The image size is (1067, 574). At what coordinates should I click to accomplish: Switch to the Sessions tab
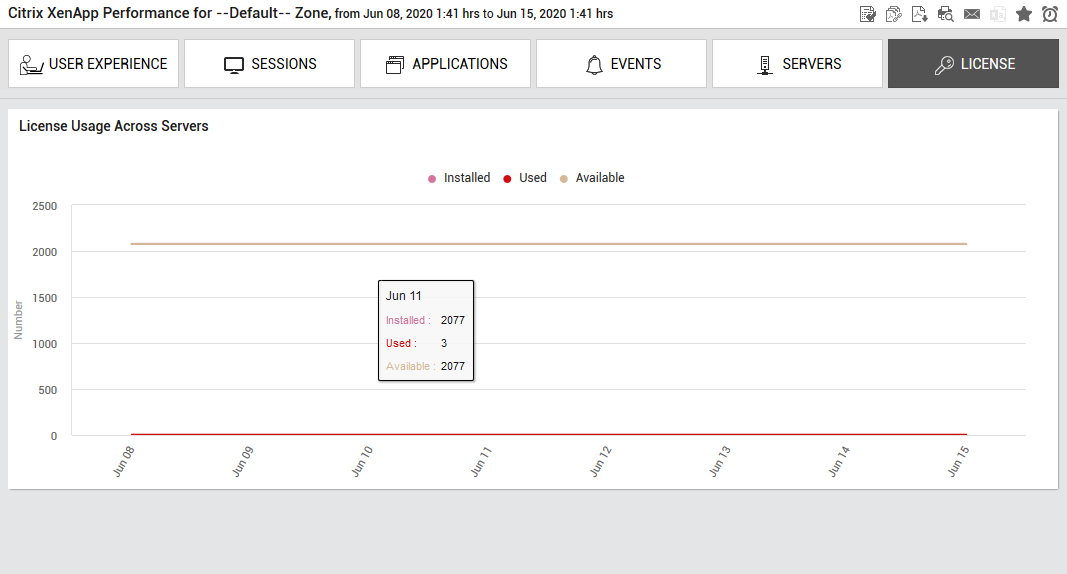click(269, 63)
